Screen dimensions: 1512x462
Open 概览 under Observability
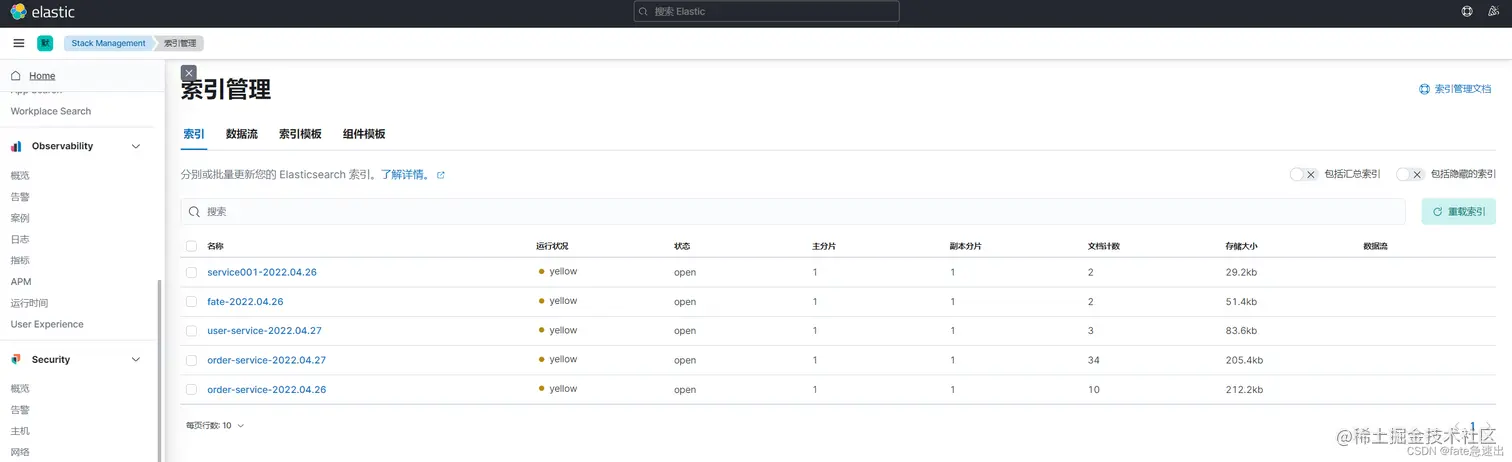tap(20, 175)
